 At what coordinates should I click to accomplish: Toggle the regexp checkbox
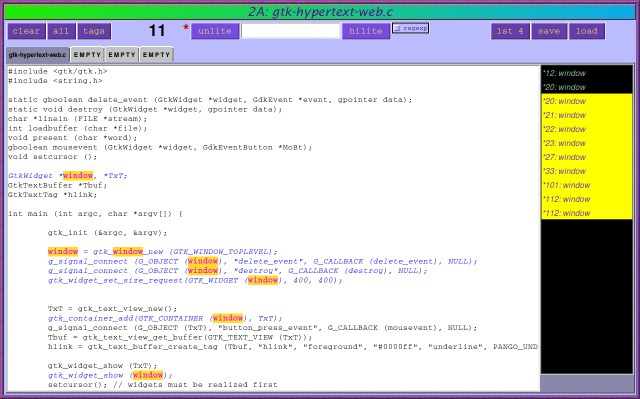[410, 28]
